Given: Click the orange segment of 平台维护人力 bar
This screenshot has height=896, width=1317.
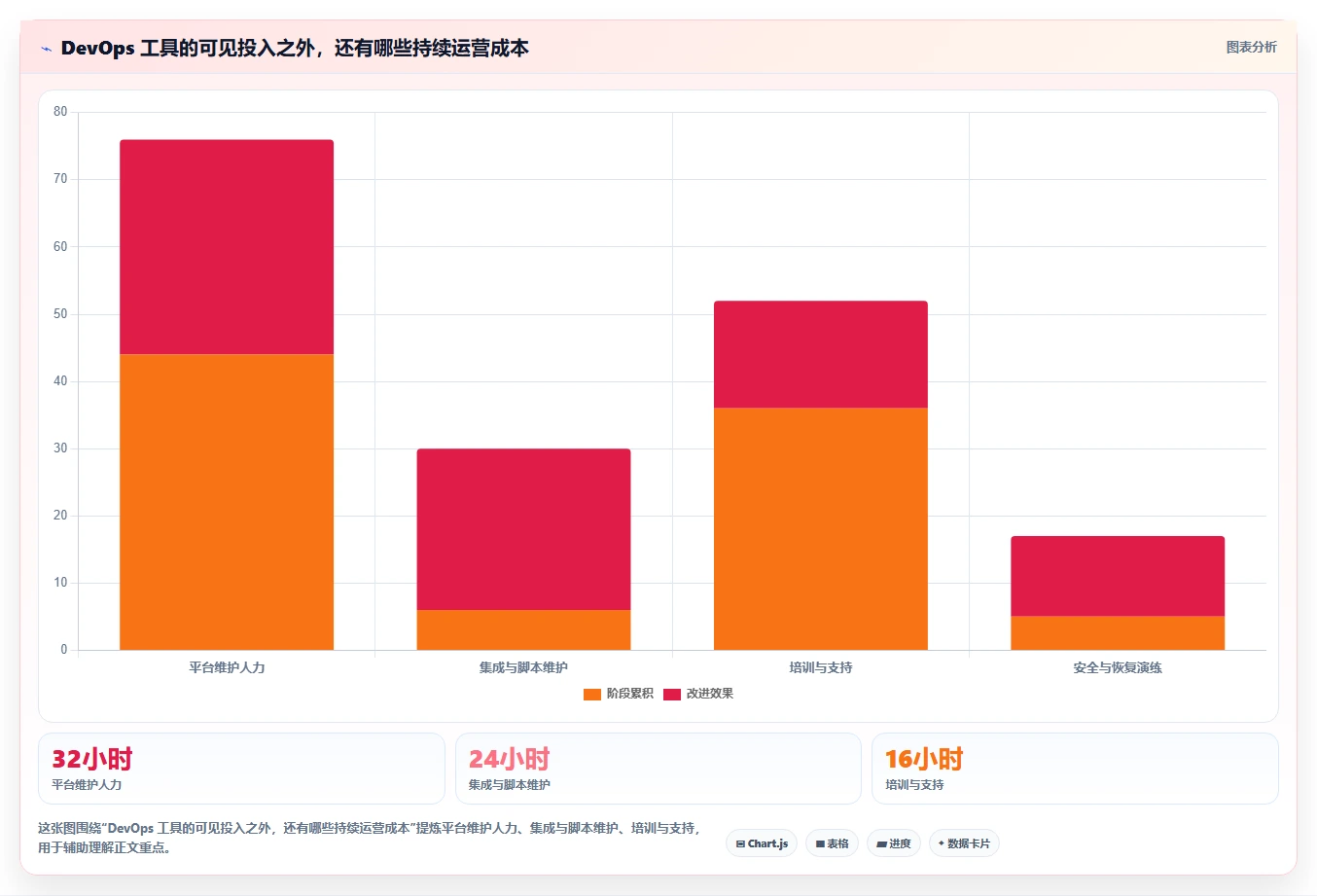Looking at the screenshot, I should [227, 502].
